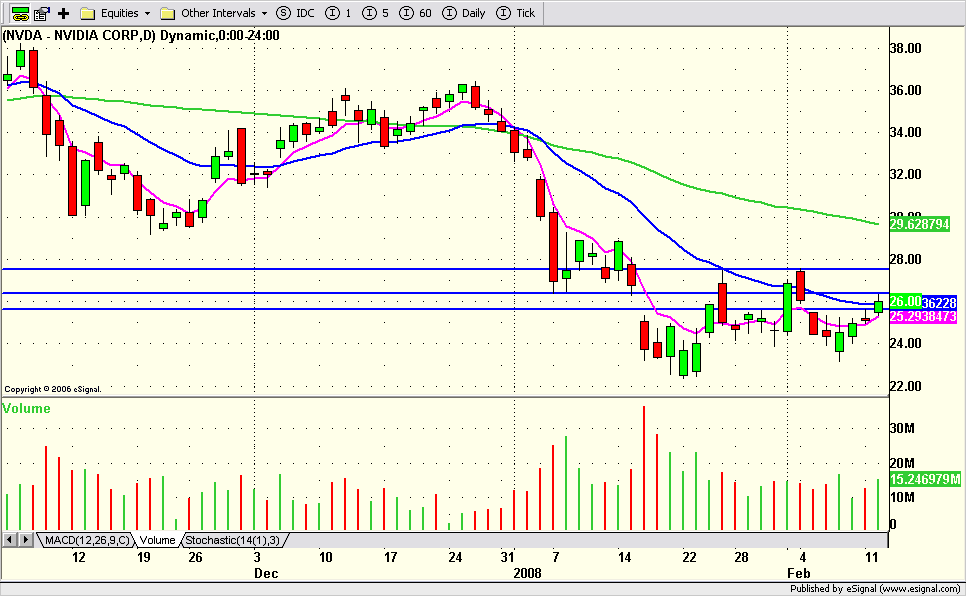Click the left tab-scroll arrow
The width and height of the screenshot is (966, 596).
tap(9, 540)
